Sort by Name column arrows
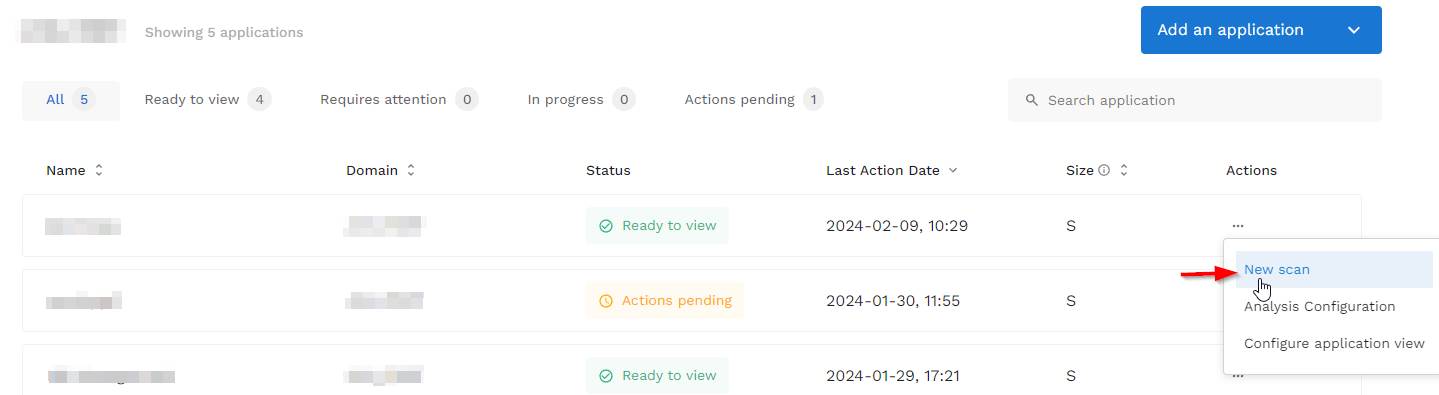 [98, 171]
